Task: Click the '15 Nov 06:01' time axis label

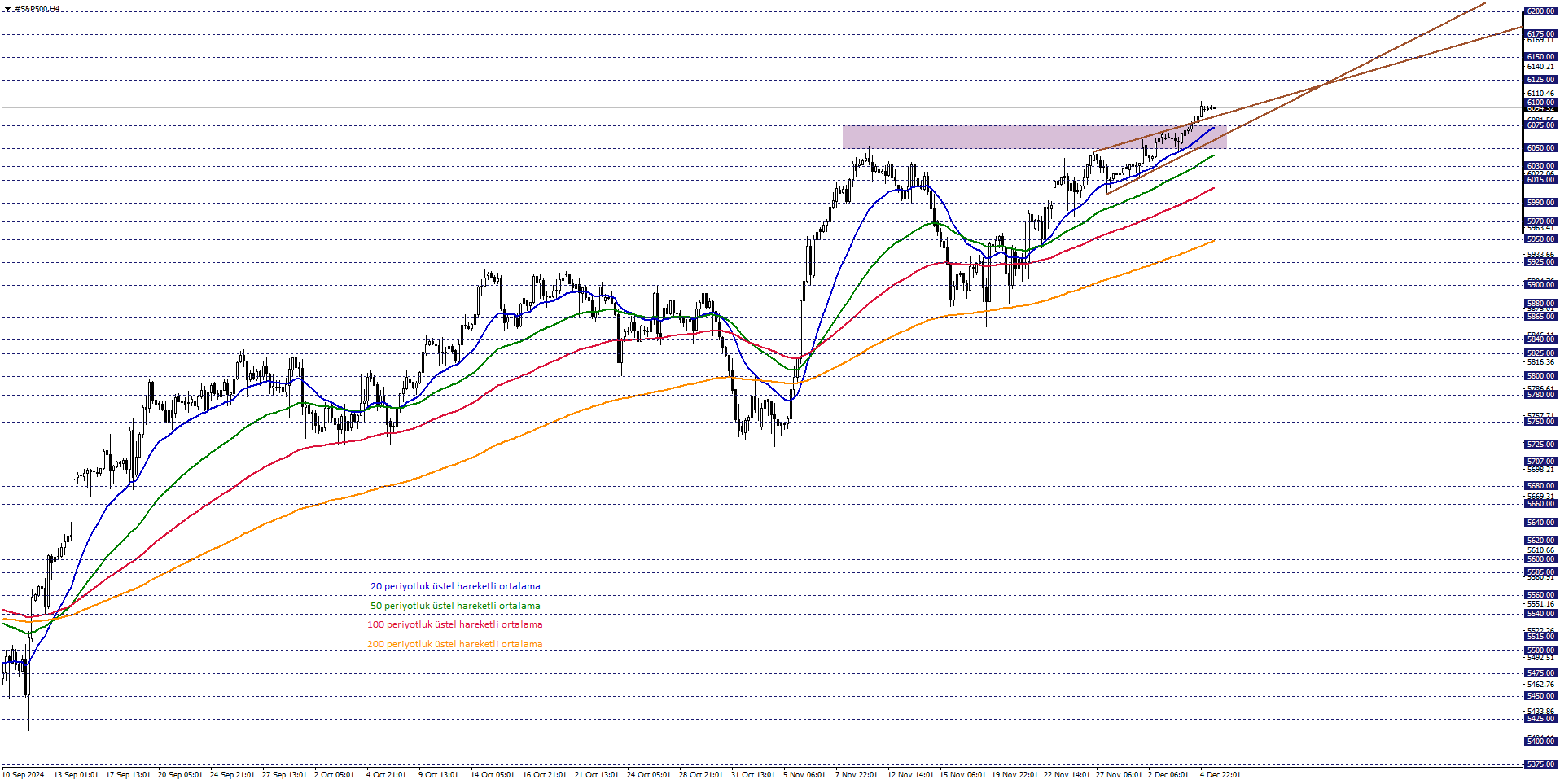Action: (x=962, y=775)
